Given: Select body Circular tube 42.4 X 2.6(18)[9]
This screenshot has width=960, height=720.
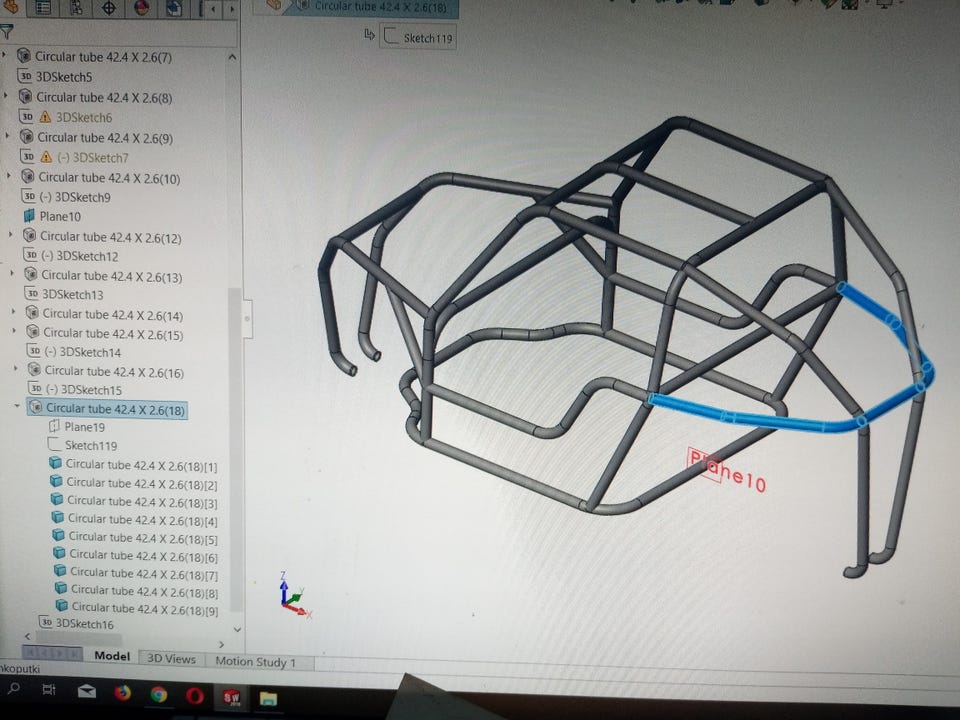Looking at the screenshot, I should coord(144,608).
